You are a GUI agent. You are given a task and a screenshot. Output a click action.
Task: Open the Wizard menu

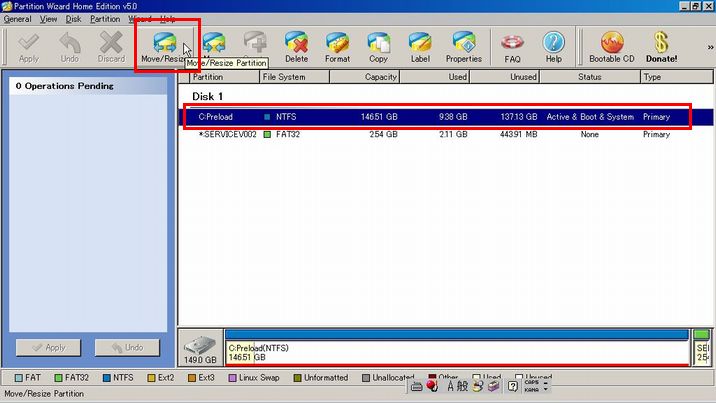139,19
